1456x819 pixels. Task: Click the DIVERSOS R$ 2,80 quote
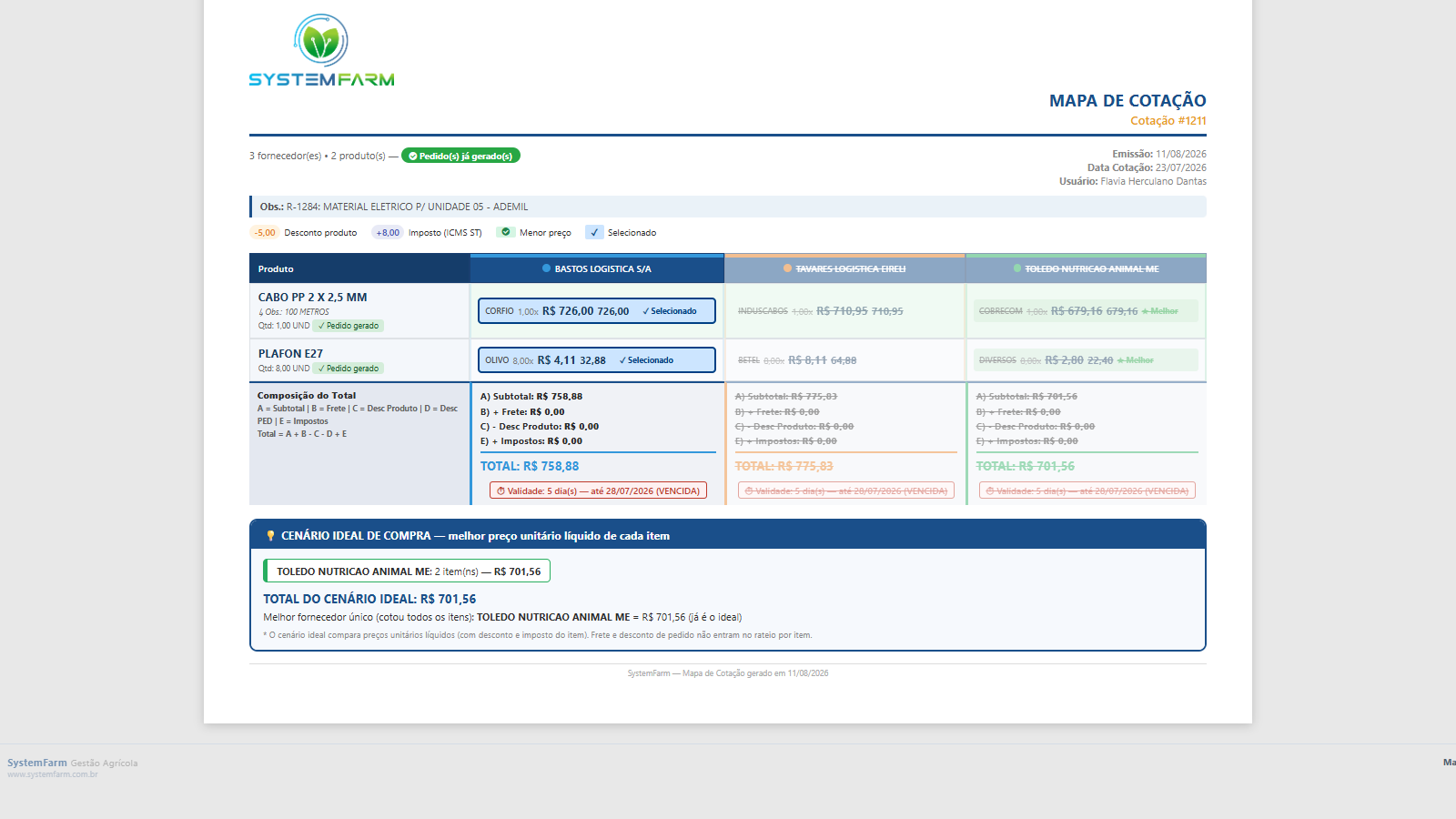pos(1086,360)
